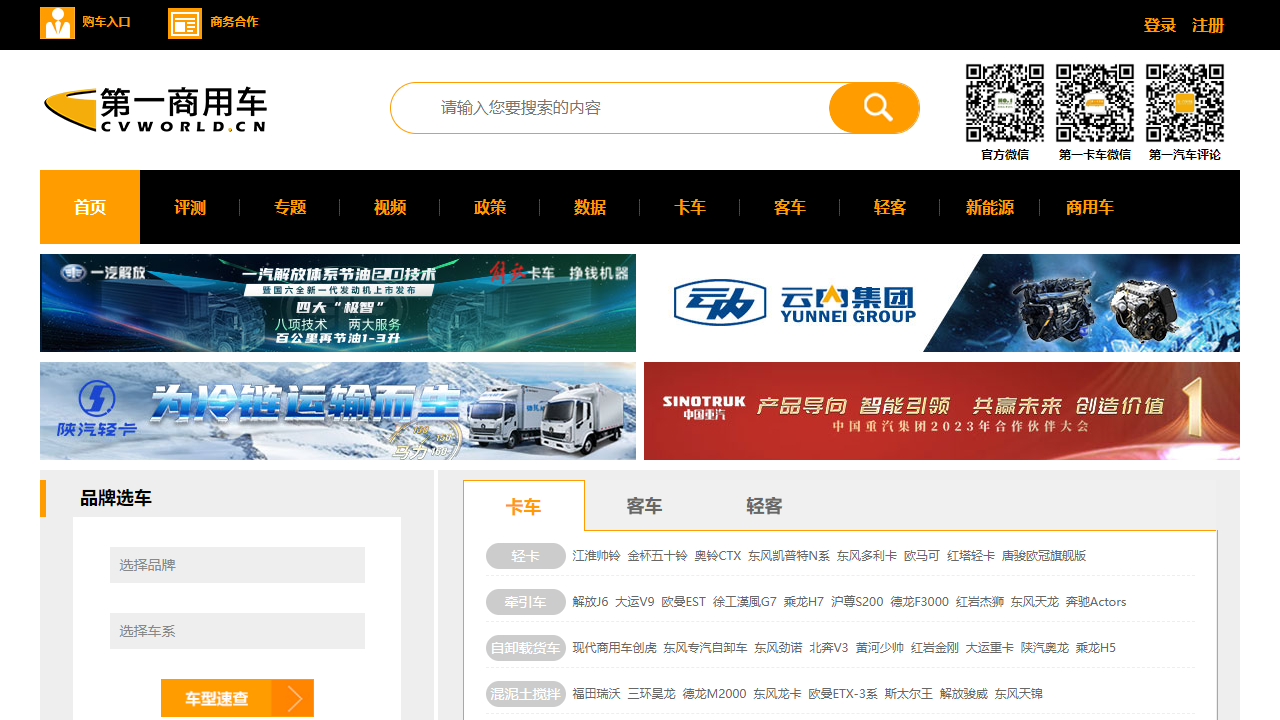Open the 陕汽奥龙 link

(x=1045, y=648)
